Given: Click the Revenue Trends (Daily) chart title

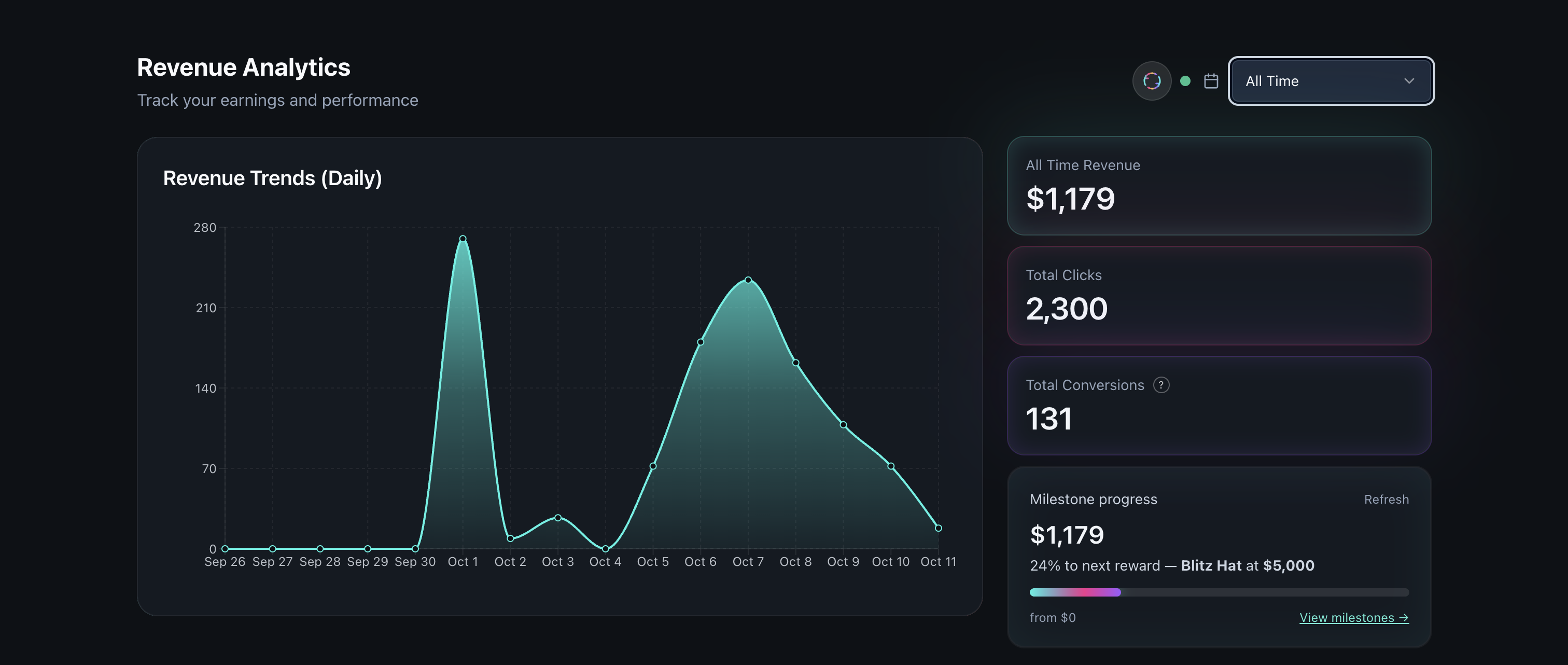Looking at the screenshot, I should 273,178.
